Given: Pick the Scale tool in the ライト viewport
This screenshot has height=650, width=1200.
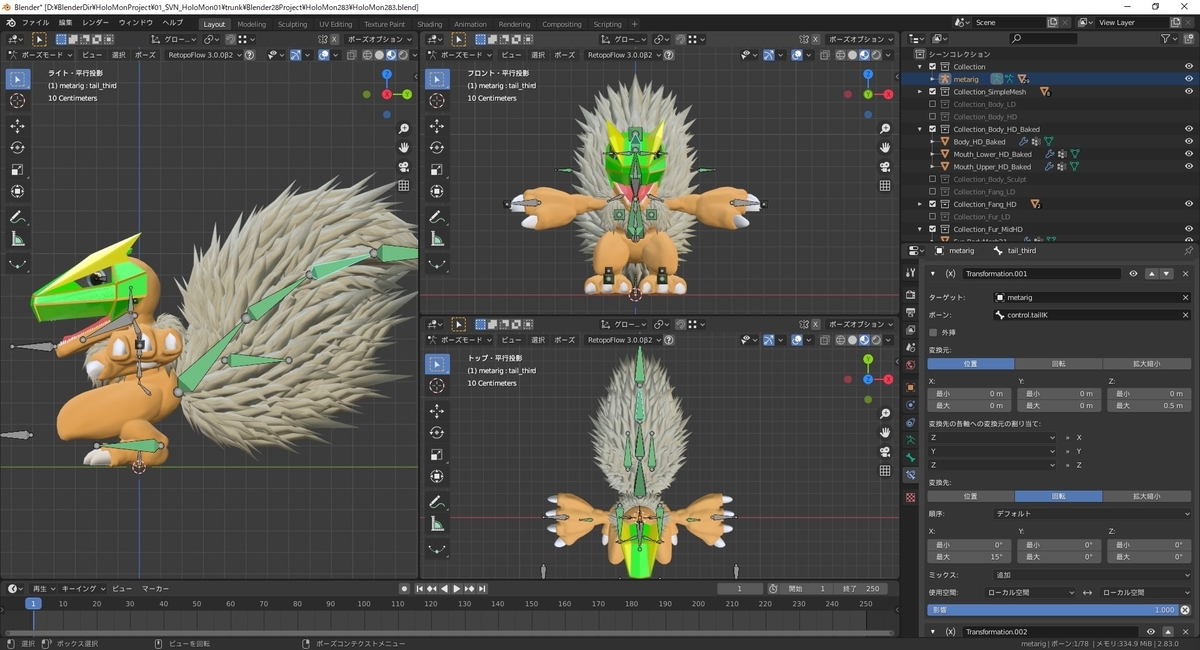Looking at the screenshot, I should click(x=18, y=170).
